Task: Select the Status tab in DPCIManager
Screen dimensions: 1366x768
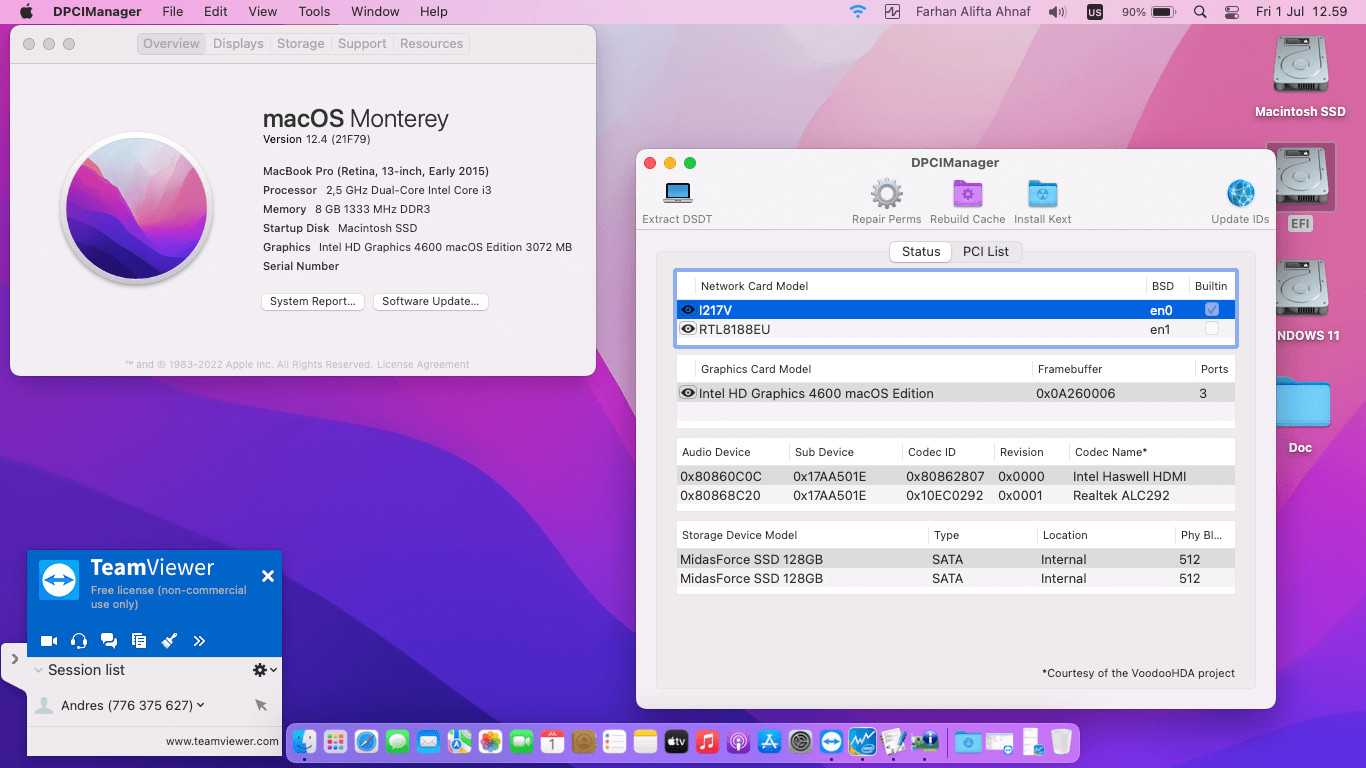Action: [x=921, y=251]
